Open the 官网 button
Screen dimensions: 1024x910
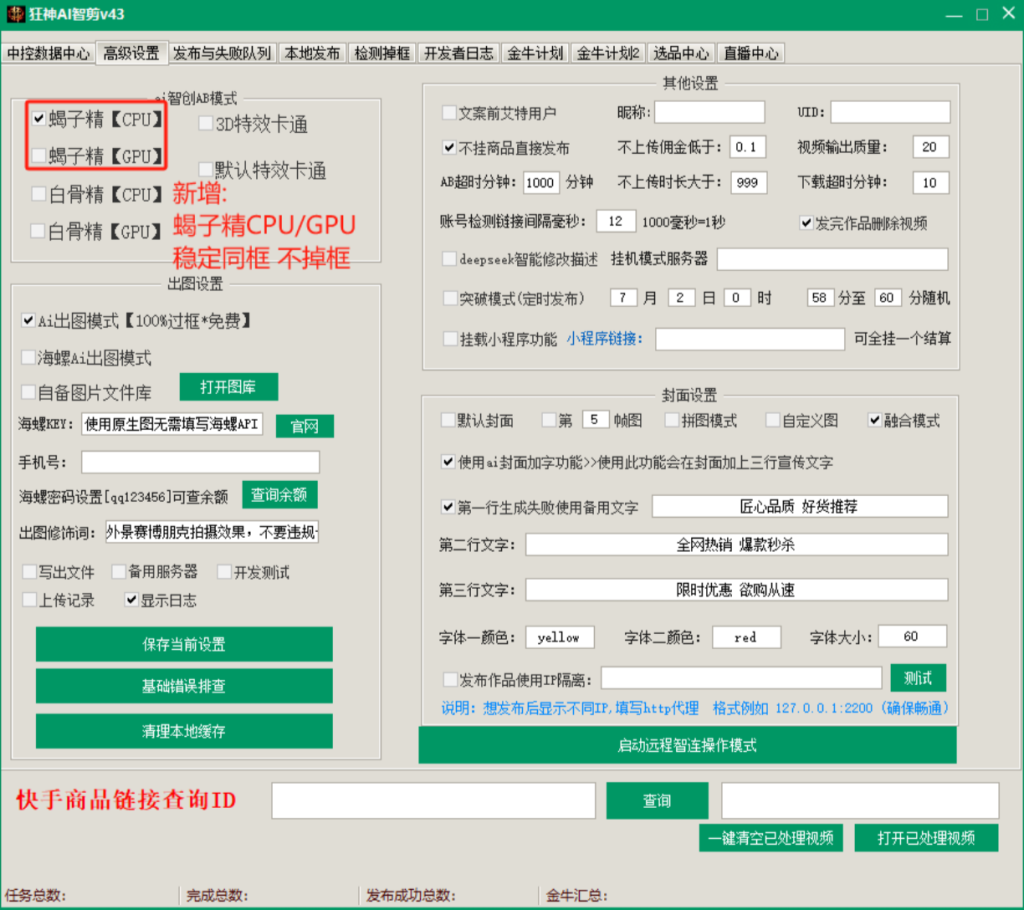[304, 426]
